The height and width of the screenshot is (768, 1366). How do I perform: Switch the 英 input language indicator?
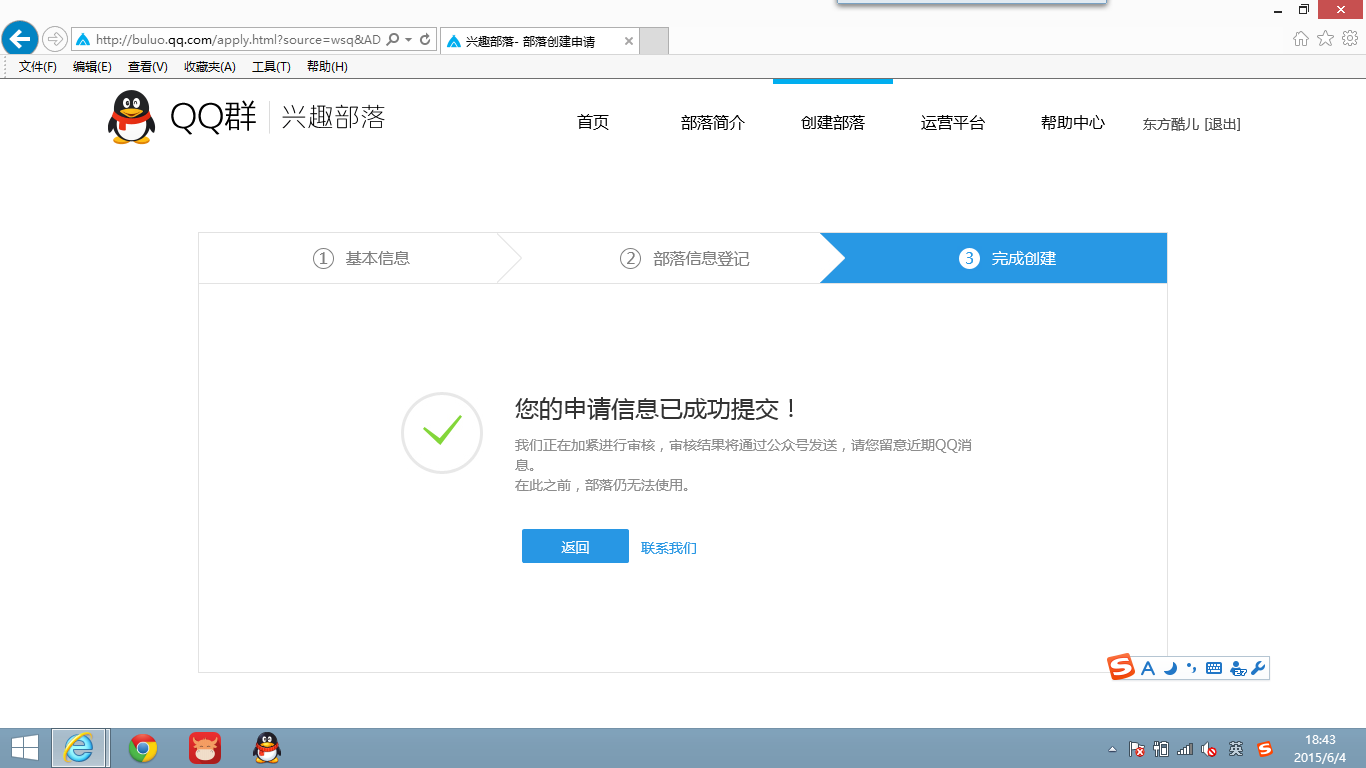(x=1236, y=749)
